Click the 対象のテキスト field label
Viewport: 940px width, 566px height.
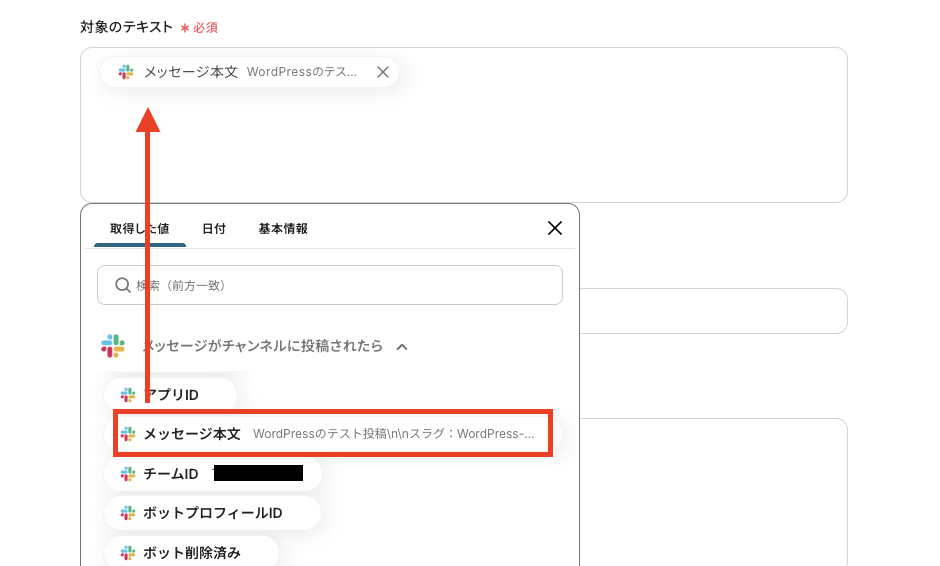(x=126, y=27)
